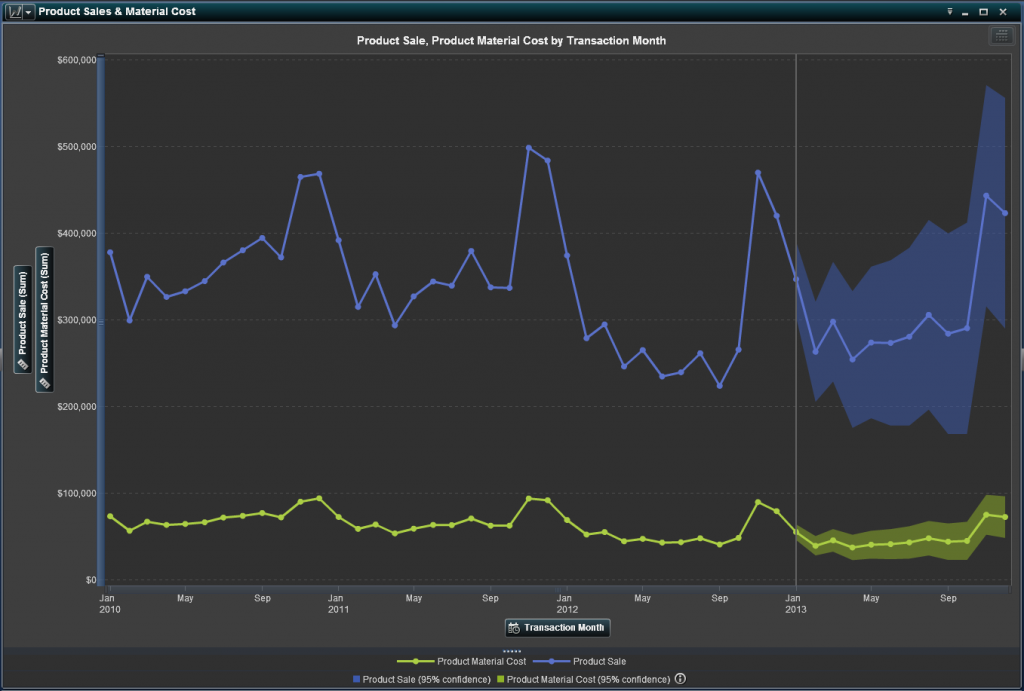Minimize the Product Sales & Material Cost panel

click(967, 11)
